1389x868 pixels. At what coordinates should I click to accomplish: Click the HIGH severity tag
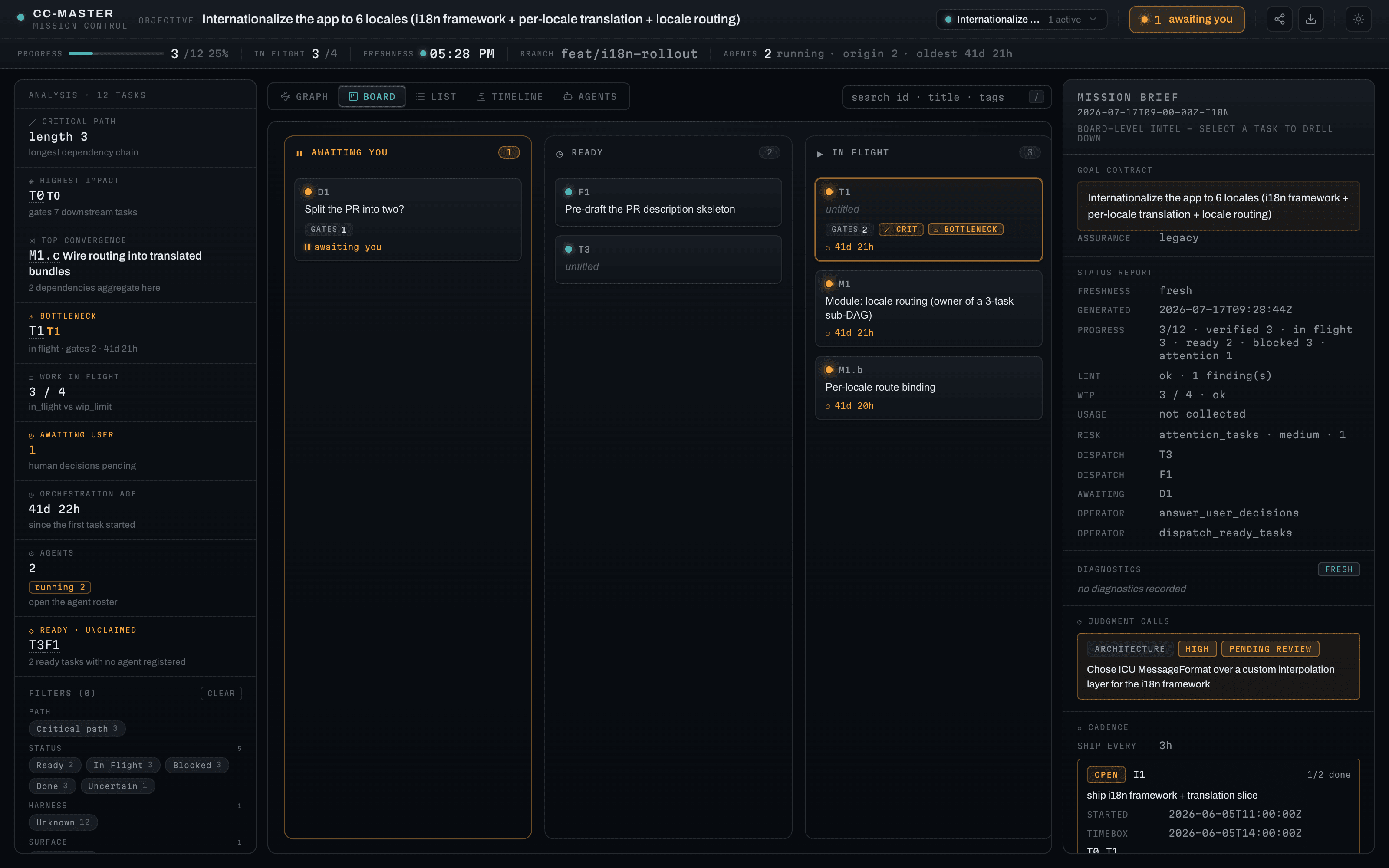(1197, 649)
